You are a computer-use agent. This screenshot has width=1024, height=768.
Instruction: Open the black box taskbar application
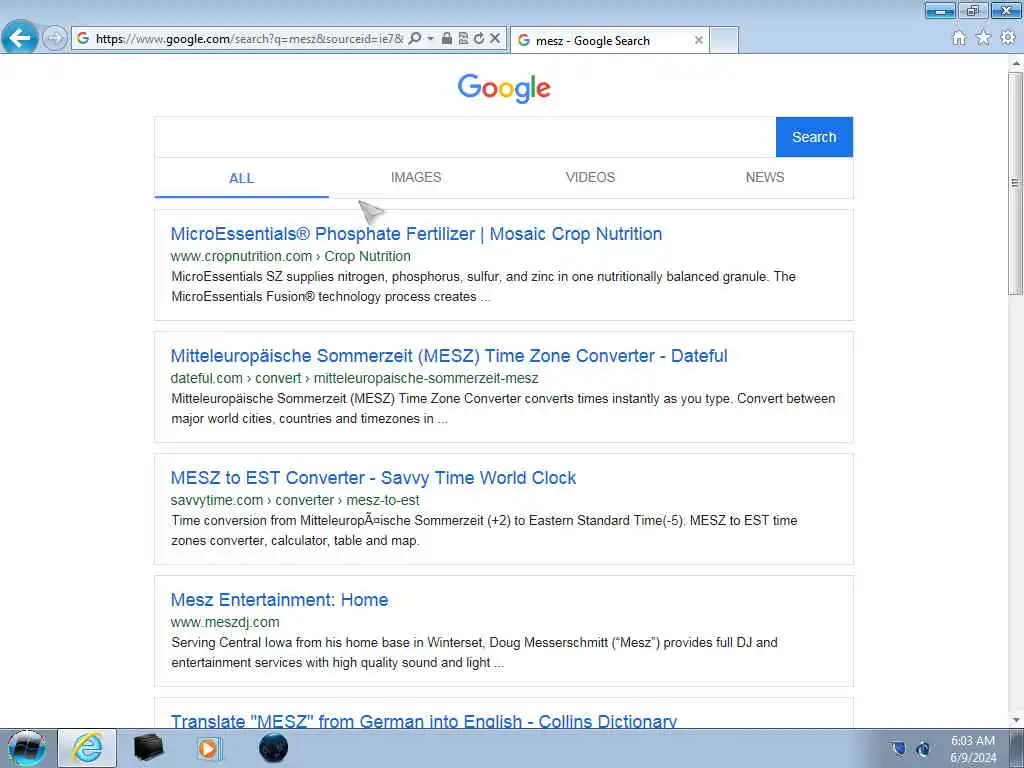point(148,748)
